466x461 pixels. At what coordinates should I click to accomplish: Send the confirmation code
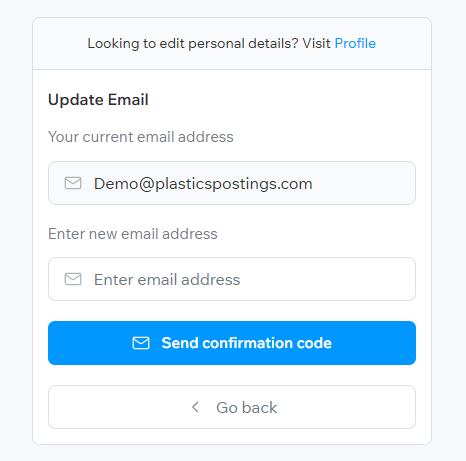tap(232, 343)
